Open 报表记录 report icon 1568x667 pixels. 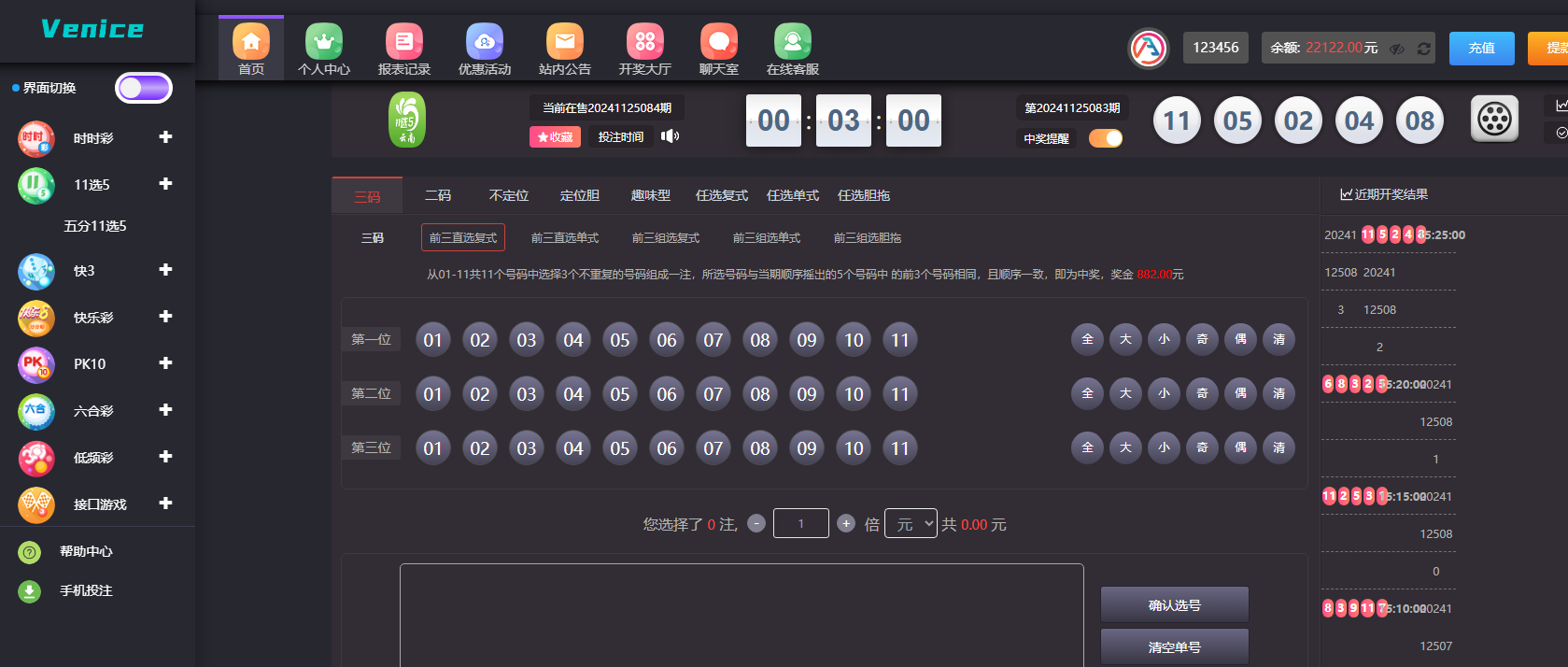click(x=403, y=42)
